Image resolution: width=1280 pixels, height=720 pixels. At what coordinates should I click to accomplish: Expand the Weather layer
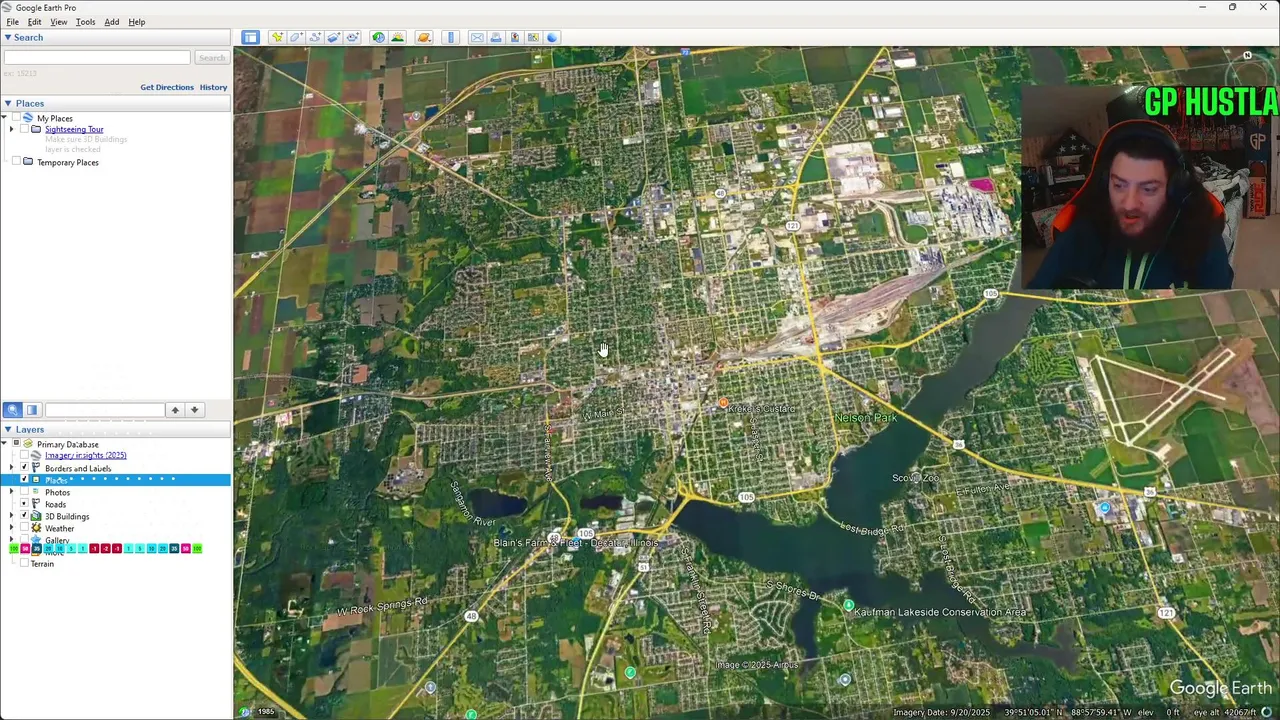point(12,528)
